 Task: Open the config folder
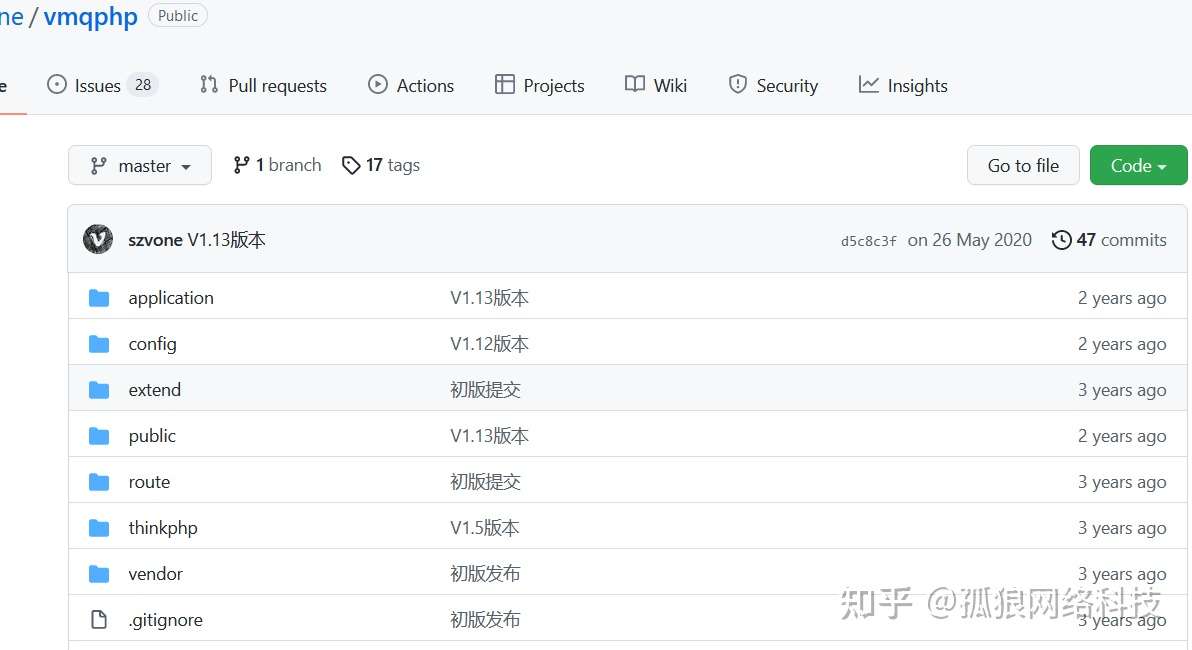point(152,344)
